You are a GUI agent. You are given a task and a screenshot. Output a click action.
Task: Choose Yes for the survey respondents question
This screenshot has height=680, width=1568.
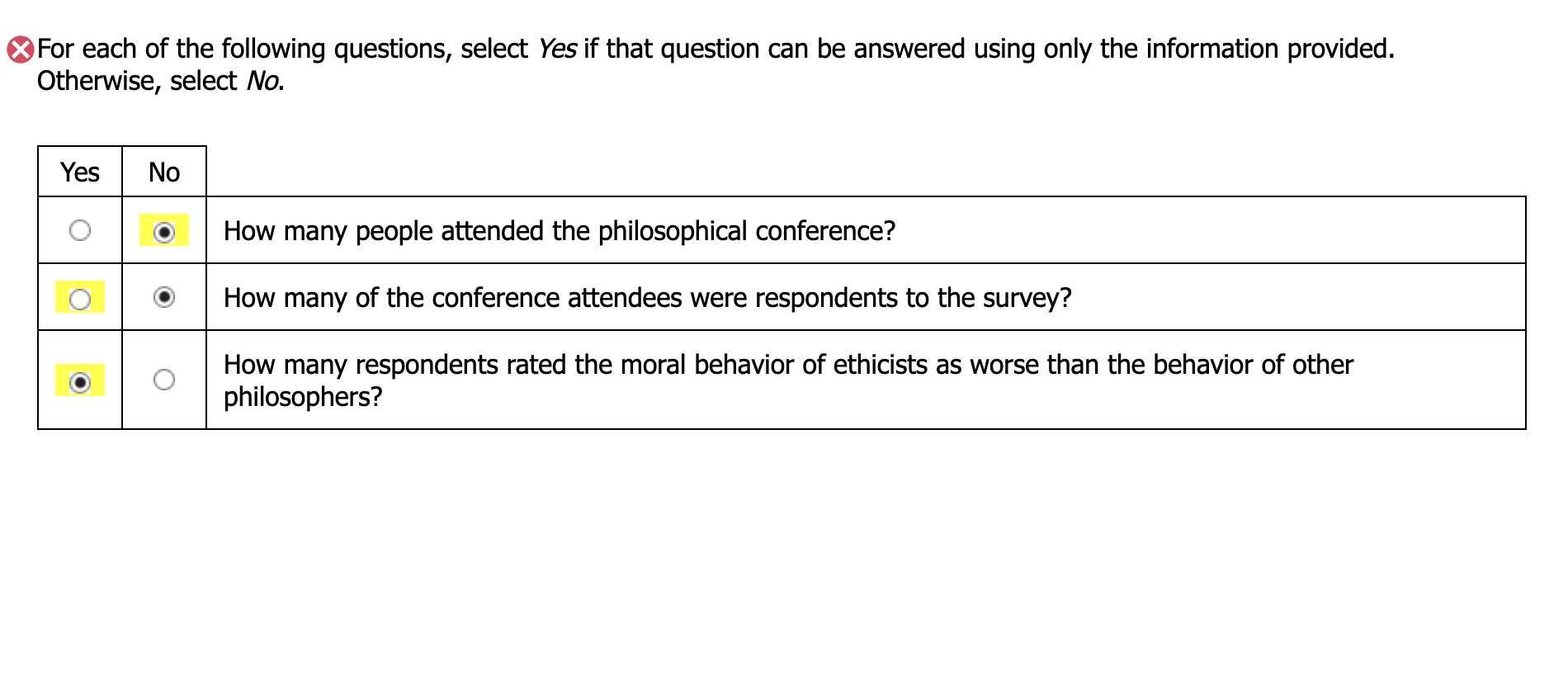point(80,299)
